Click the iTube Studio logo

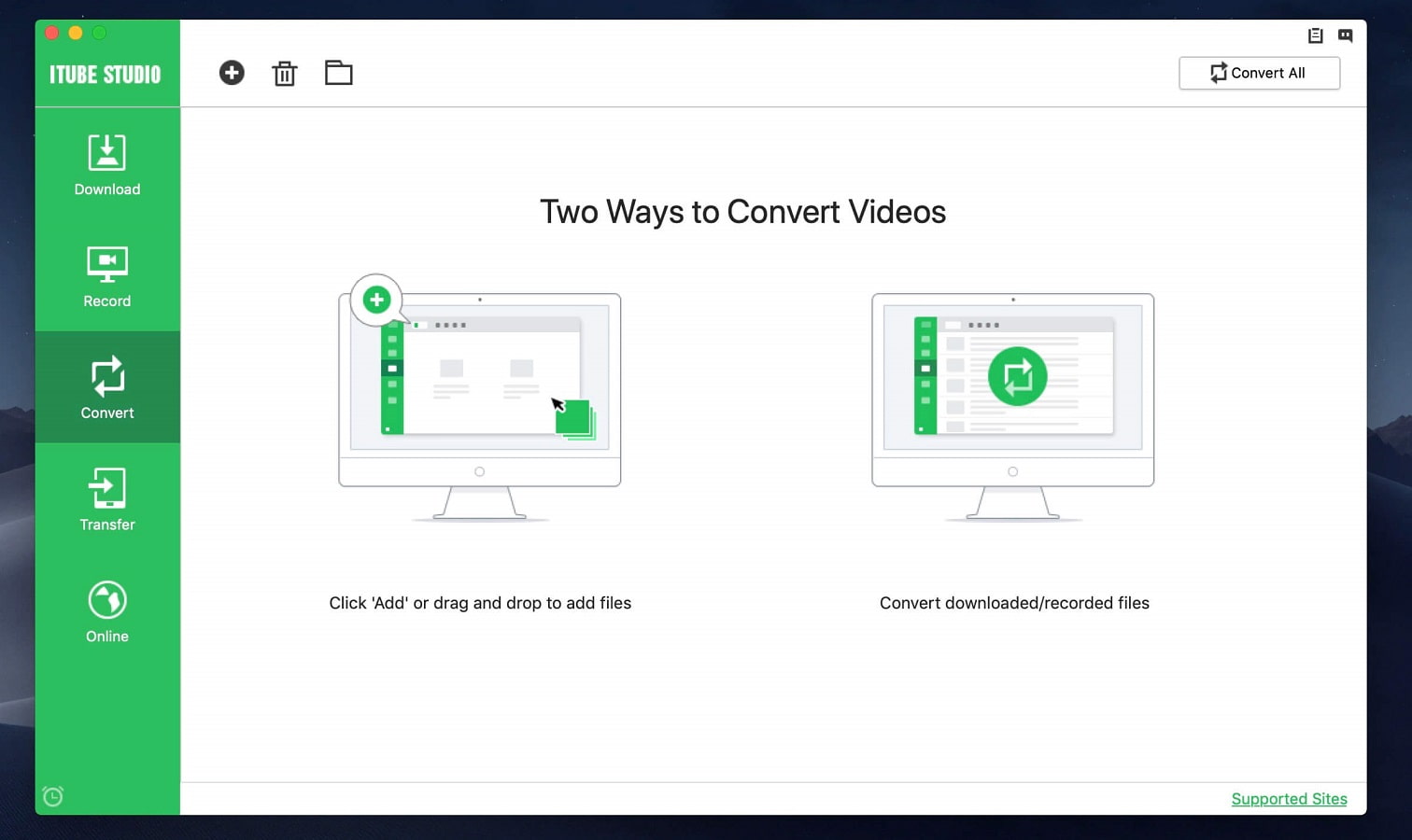coord(106,75)
